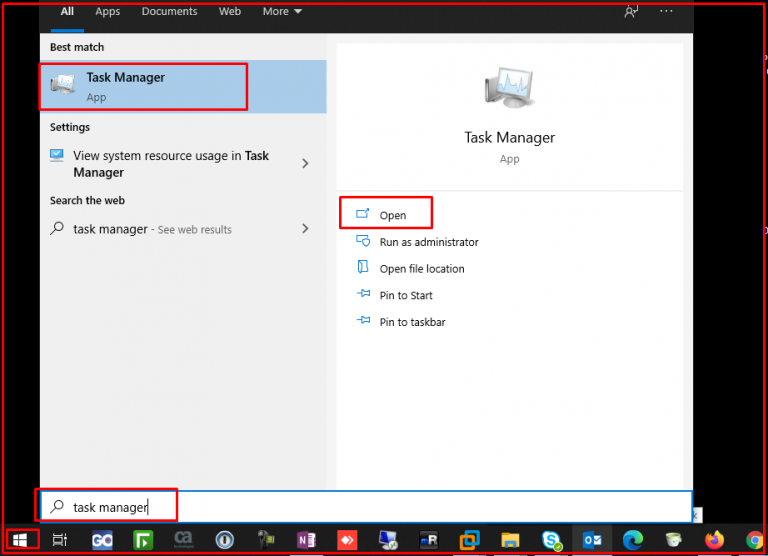
Task: Expand the More search filter dropdown
Action: point(282,11)
